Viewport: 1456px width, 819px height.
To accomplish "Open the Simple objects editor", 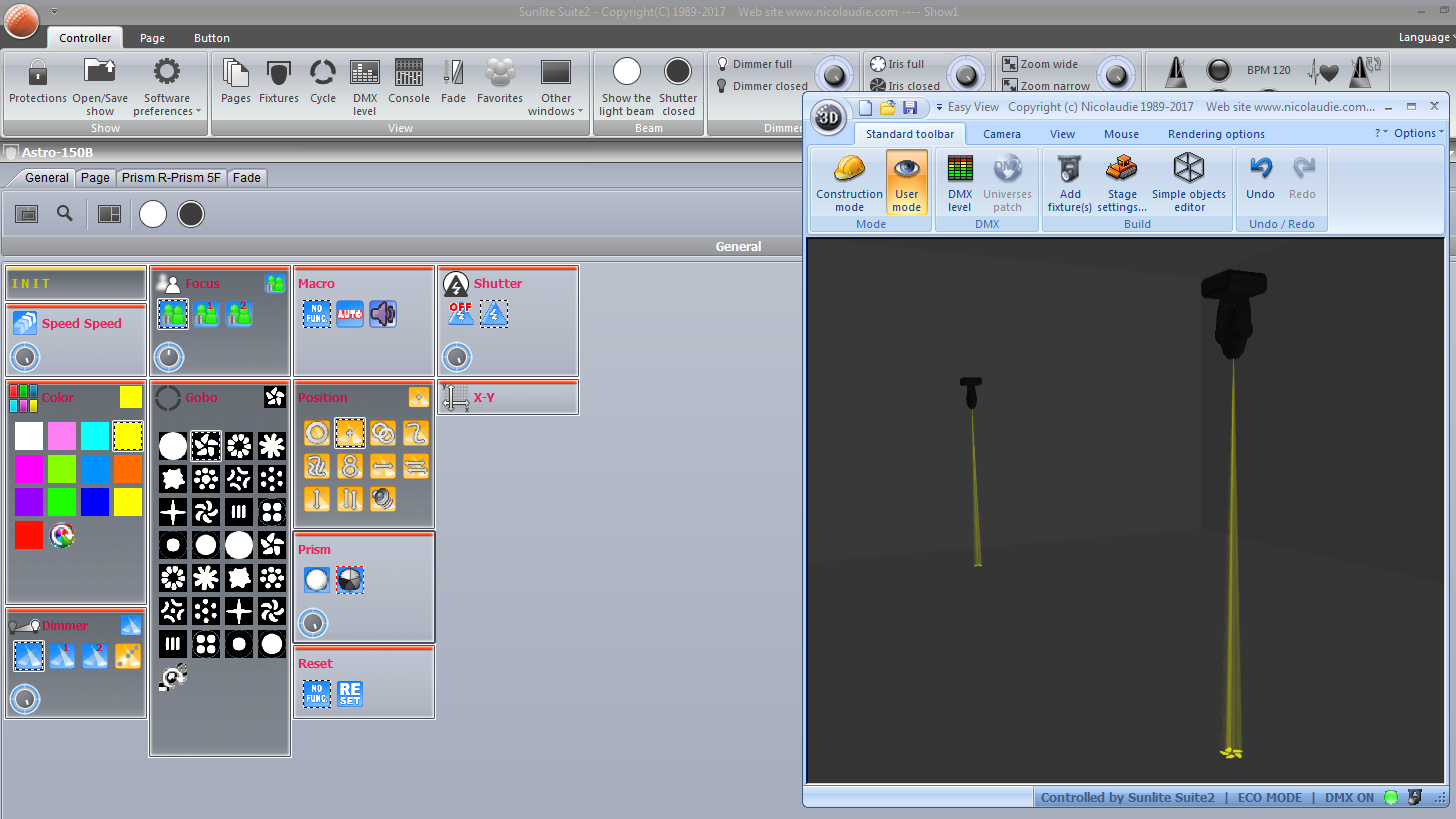I will (1189, 183).
